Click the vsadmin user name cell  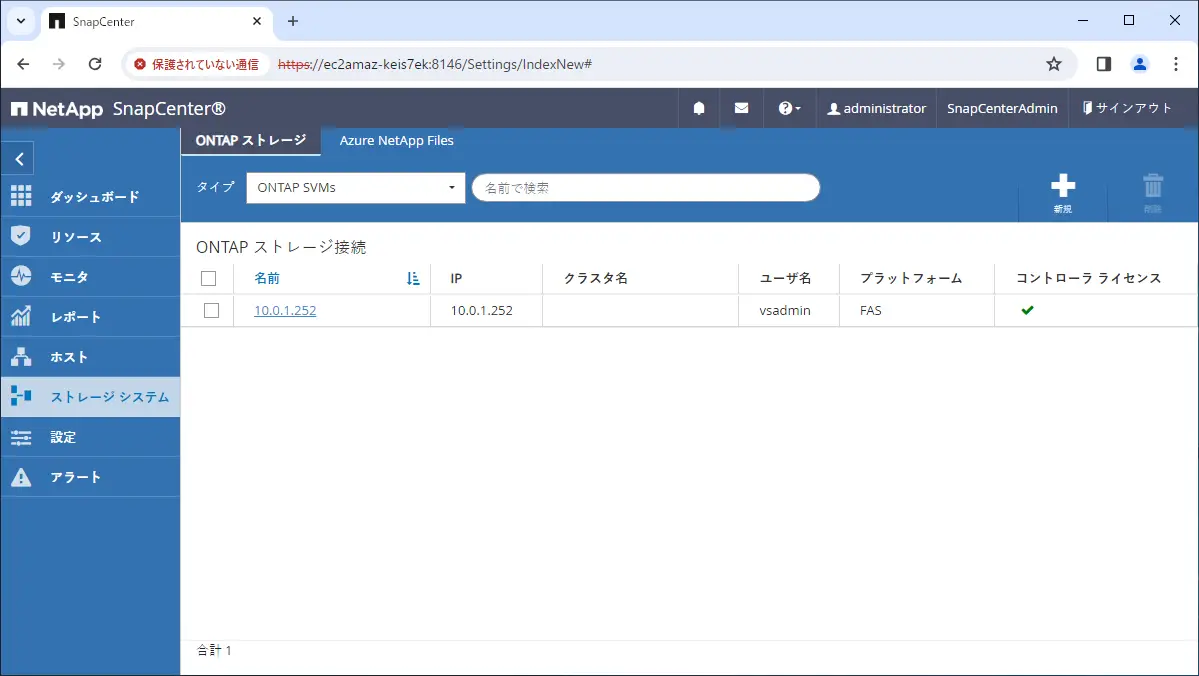785,310
